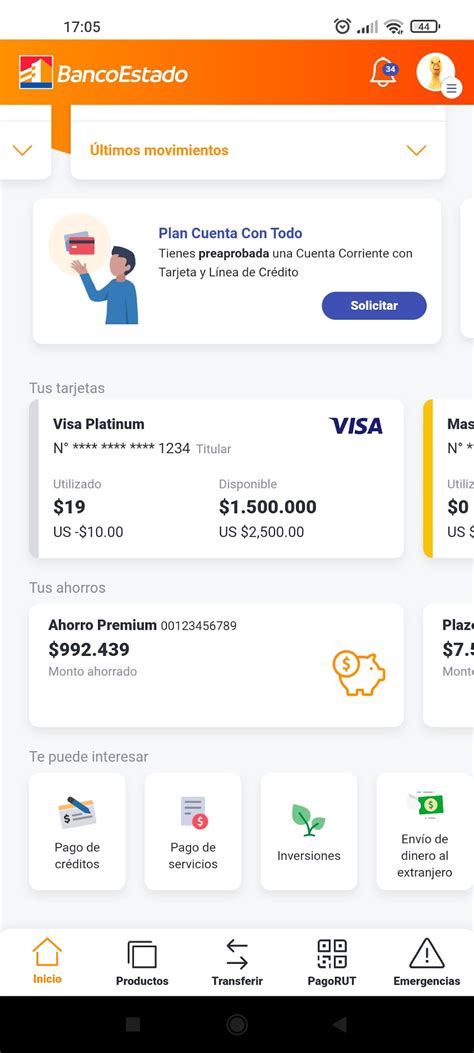Open the Ahorro Premium savings card
Screen dimensions: 474x1053
[216, 665]
